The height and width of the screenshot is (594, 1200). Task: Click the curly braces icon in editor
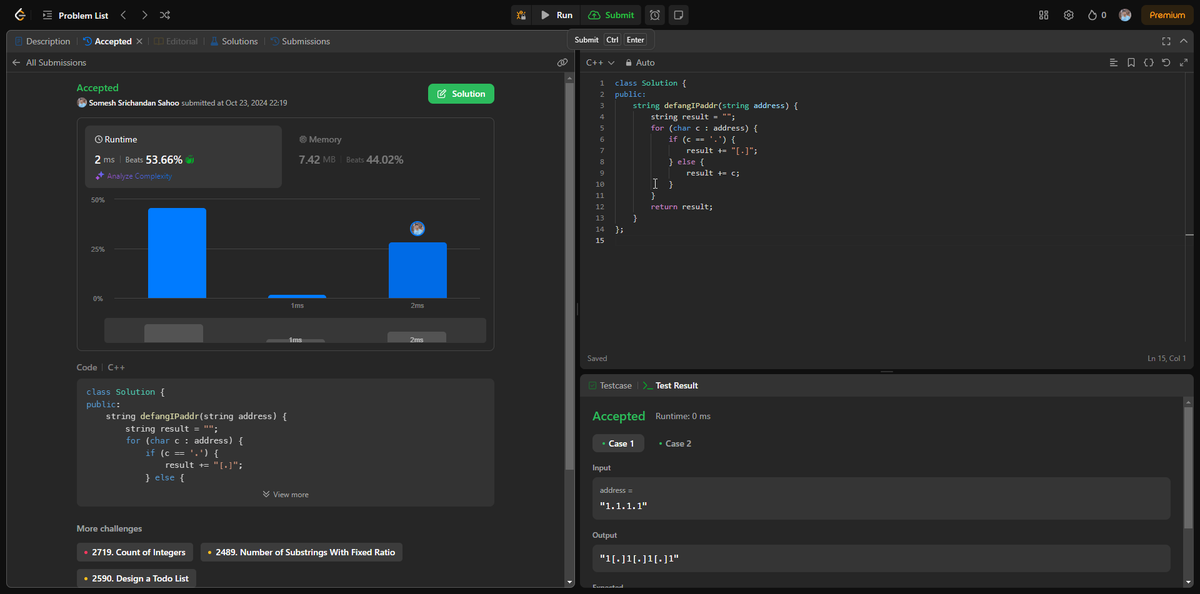[1149, 62]
